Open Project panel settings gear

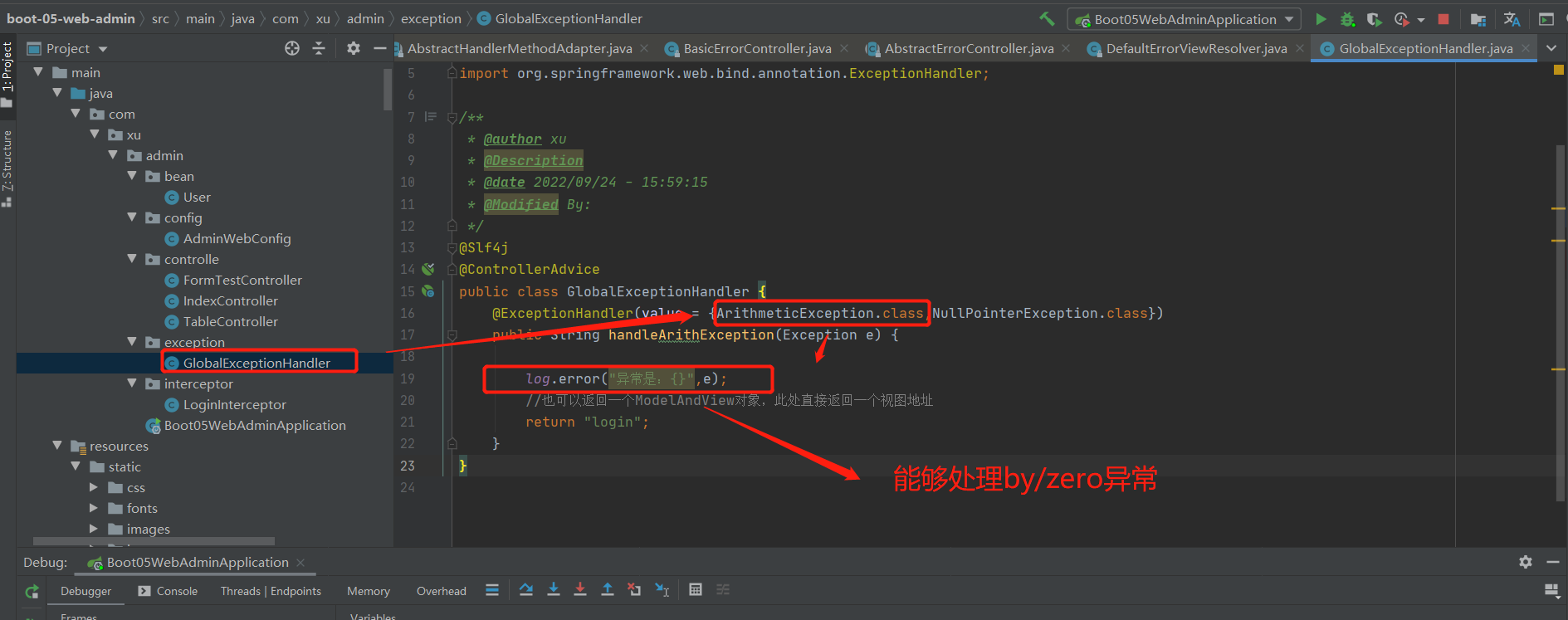354,48
